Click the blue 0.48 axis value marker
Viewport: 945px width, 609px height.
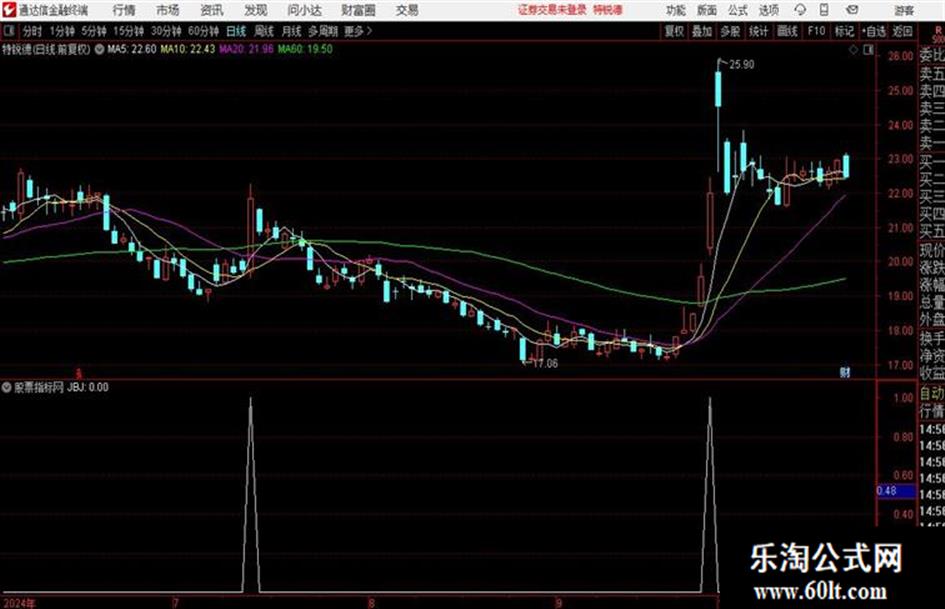(x=896, y=491)
